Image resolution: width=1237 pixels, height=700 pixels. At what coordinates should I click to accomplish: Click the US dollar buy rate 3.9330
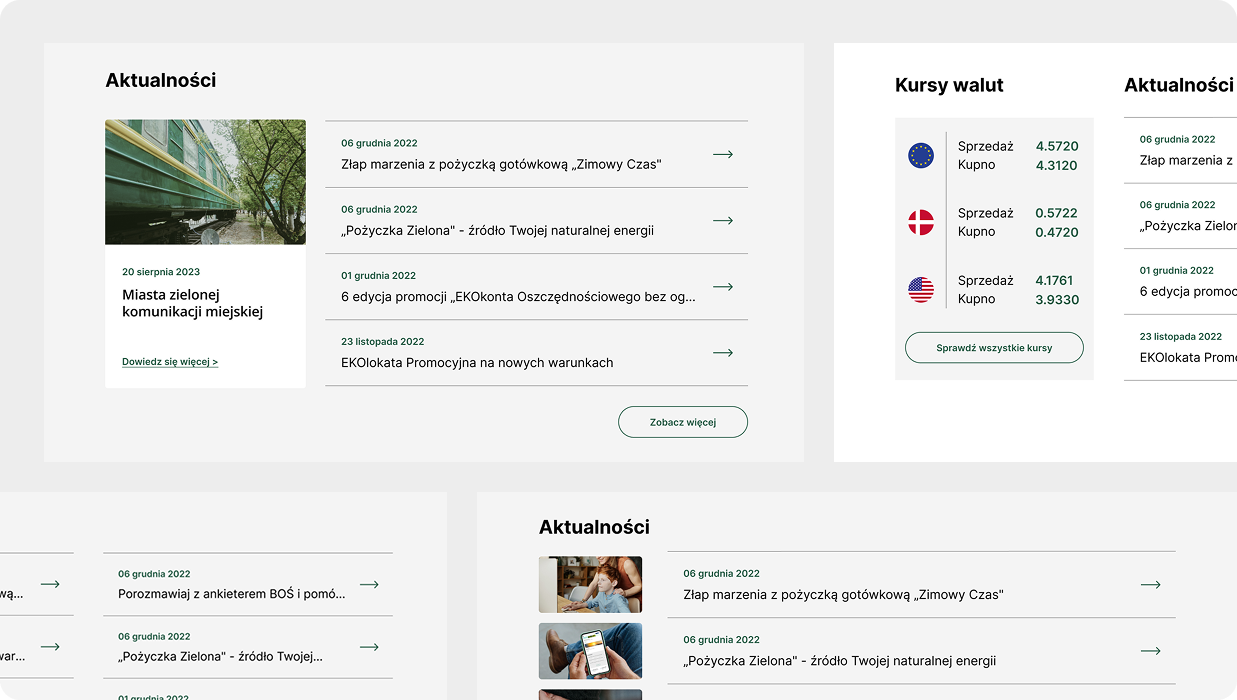tap(1057, 299)
